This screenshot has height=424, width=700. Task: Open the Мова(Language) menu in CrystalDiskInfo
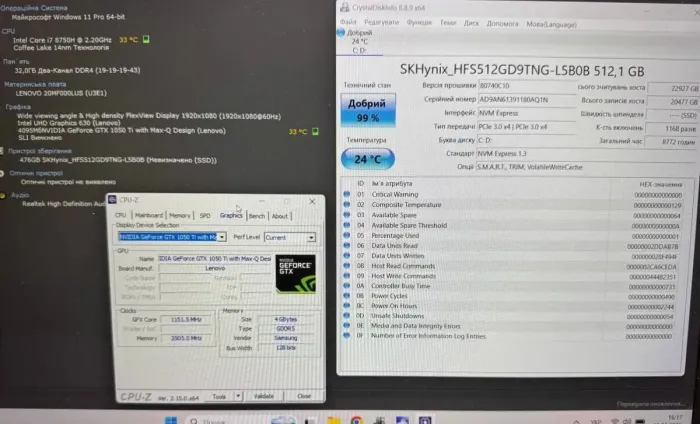551,25
